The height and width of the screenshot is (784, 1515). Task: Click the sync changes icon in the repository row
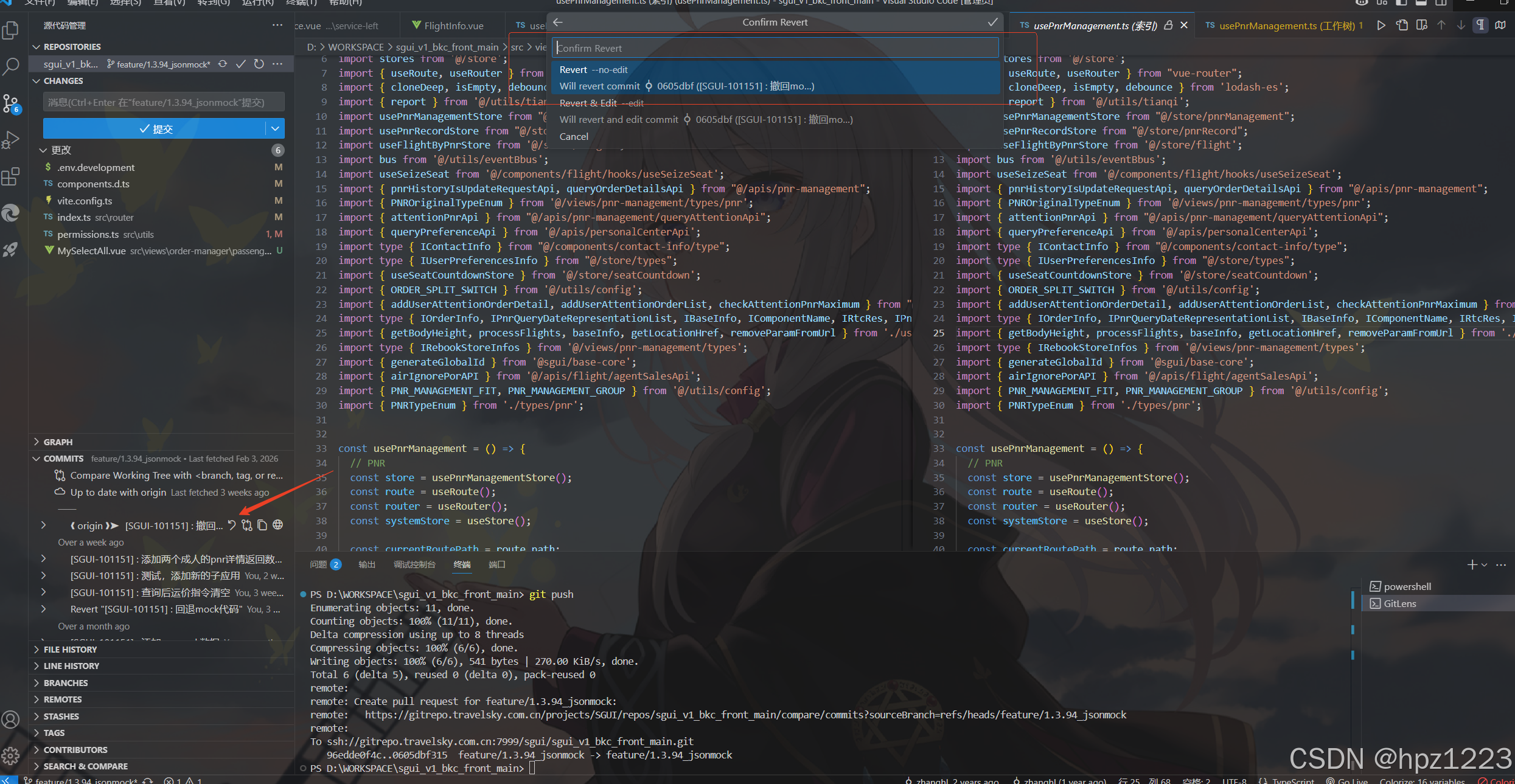223,64
